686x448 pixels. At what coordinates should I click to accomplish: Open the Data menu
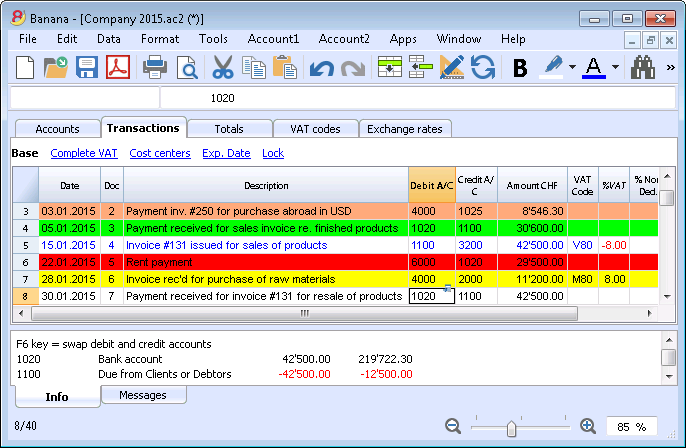[x=108, y=39]
